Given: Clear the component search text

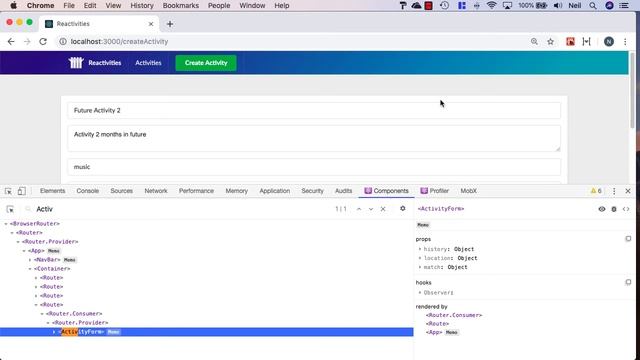Looking at the screenshot, I should (x=383, y=209).
